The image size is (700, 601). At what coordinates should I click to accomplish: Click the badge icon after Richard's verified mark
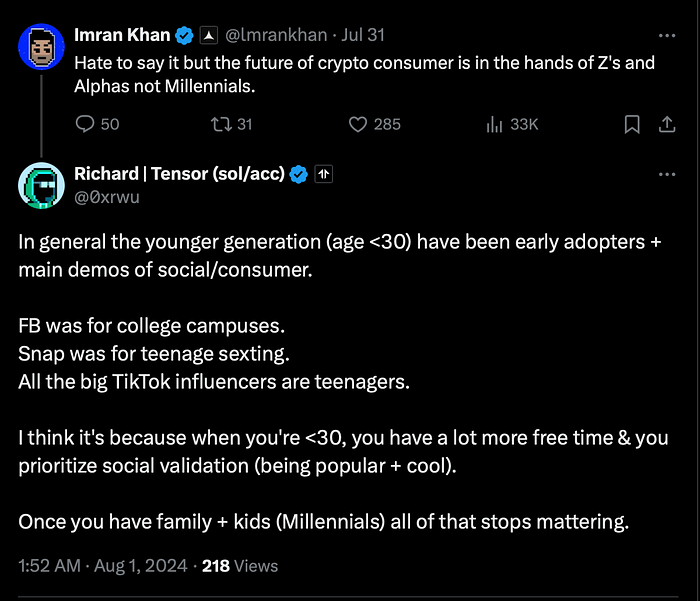[323, 174]
